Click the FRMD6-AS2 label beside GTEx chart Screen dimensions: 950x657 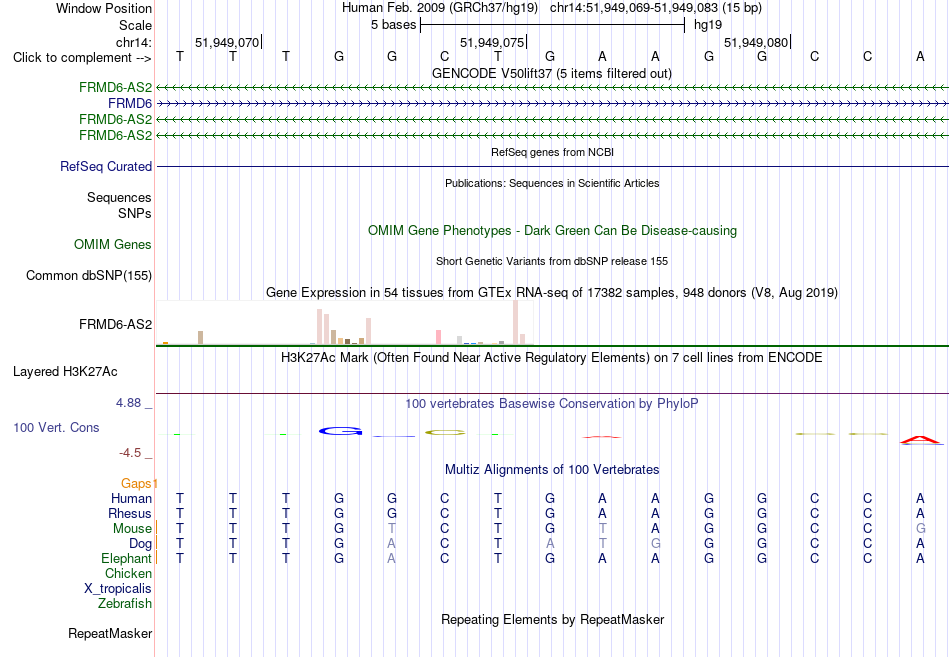[115, 325]
